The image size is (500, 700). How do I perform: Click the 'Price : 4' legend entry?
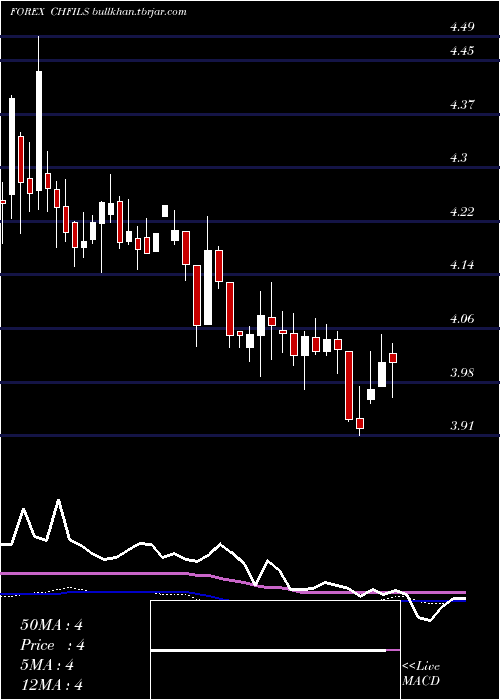(x=52, y=645)
